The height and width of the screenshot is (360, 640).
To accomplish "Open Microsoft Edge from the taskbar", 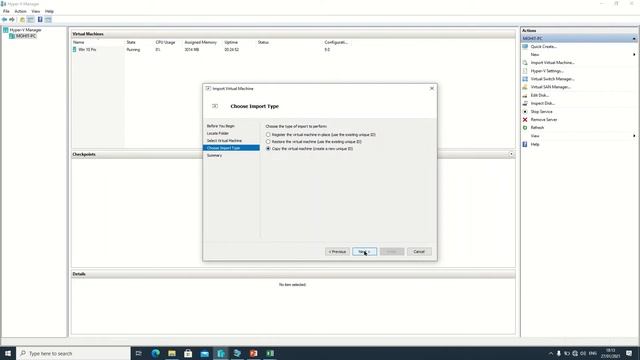I will pyautogui.click(x=156, y=353).
